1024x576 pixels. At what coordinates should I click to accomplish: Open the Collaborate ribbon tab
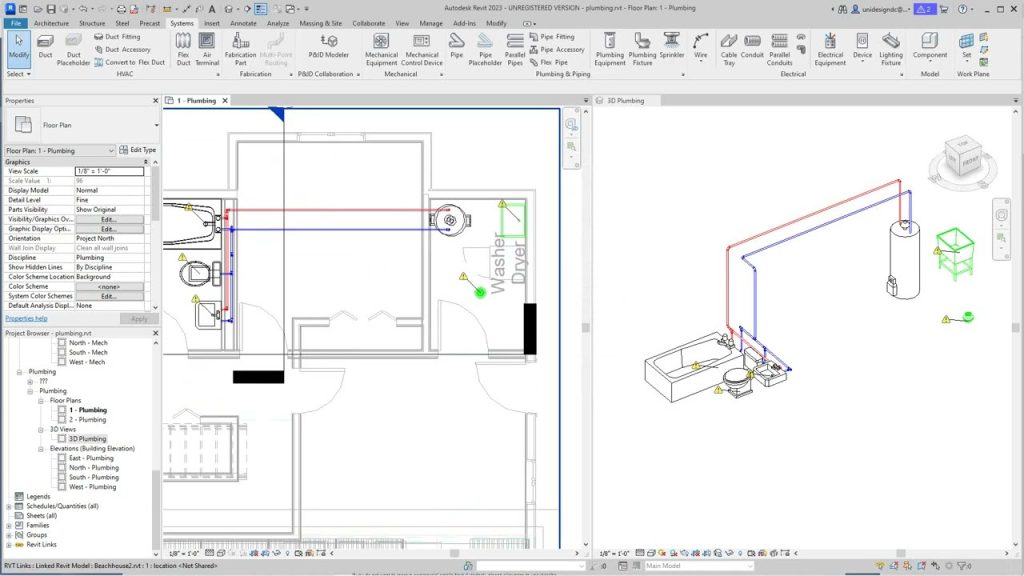pos(368,23)
